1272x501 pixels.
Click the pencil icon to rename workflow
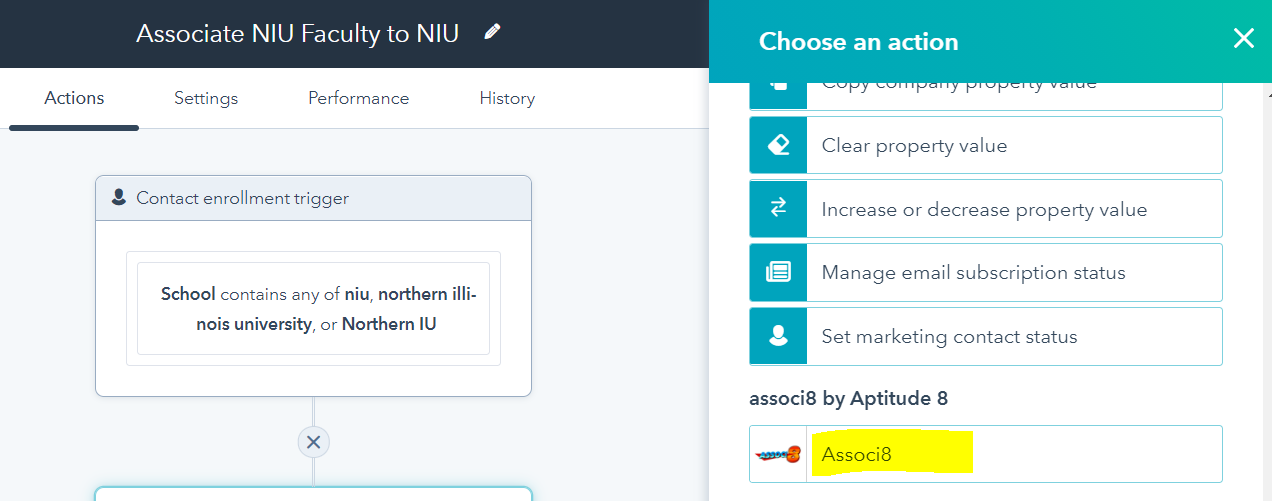click(x=491, y=32)
